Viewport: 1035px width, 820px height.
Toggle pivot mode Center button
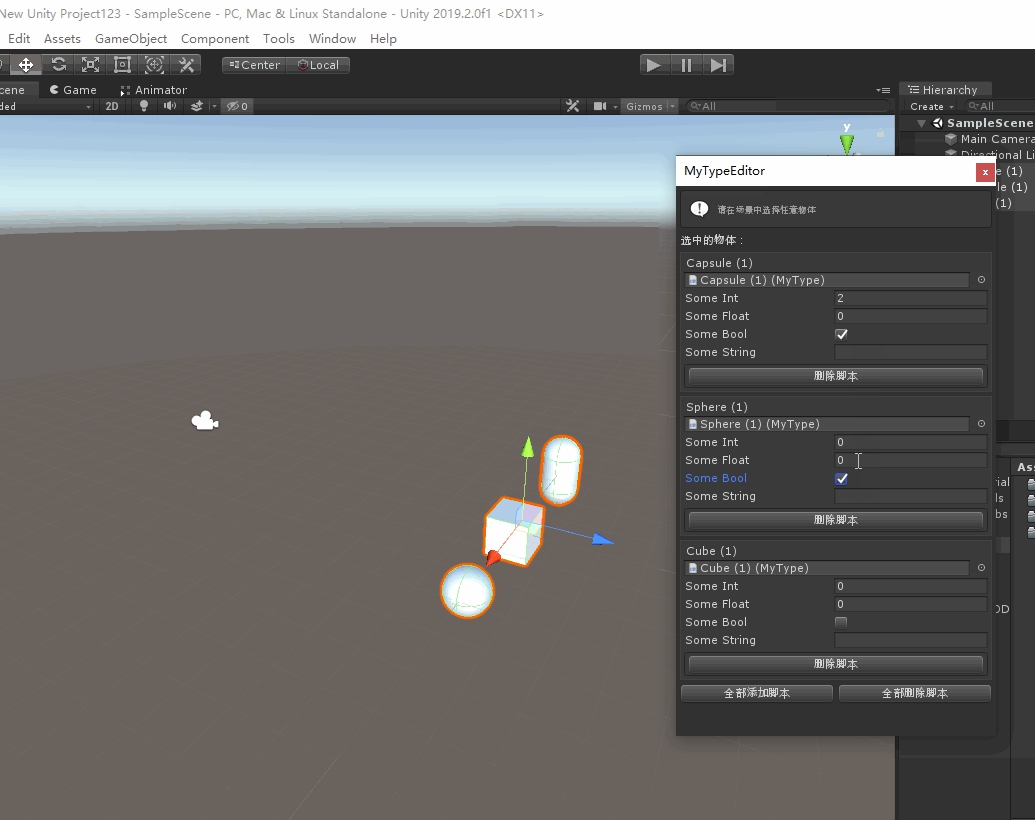tap(255, 65)
